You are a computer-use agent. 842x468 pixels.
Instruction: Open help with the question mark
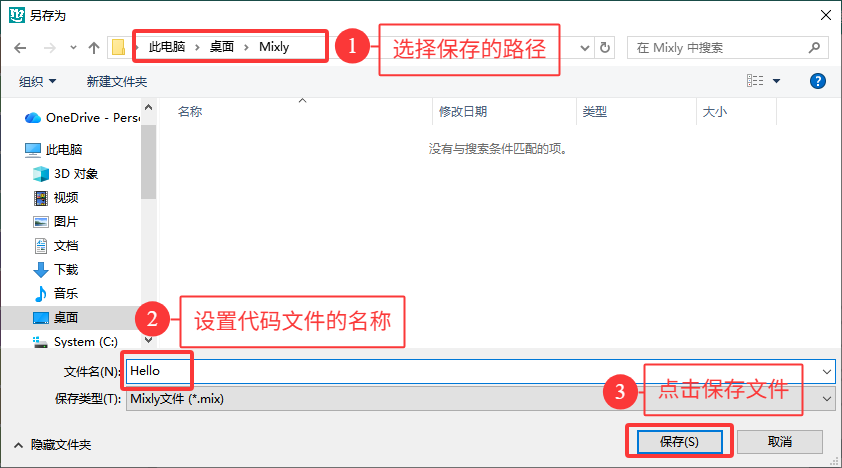pyautogui.click(x=817, y=81)
